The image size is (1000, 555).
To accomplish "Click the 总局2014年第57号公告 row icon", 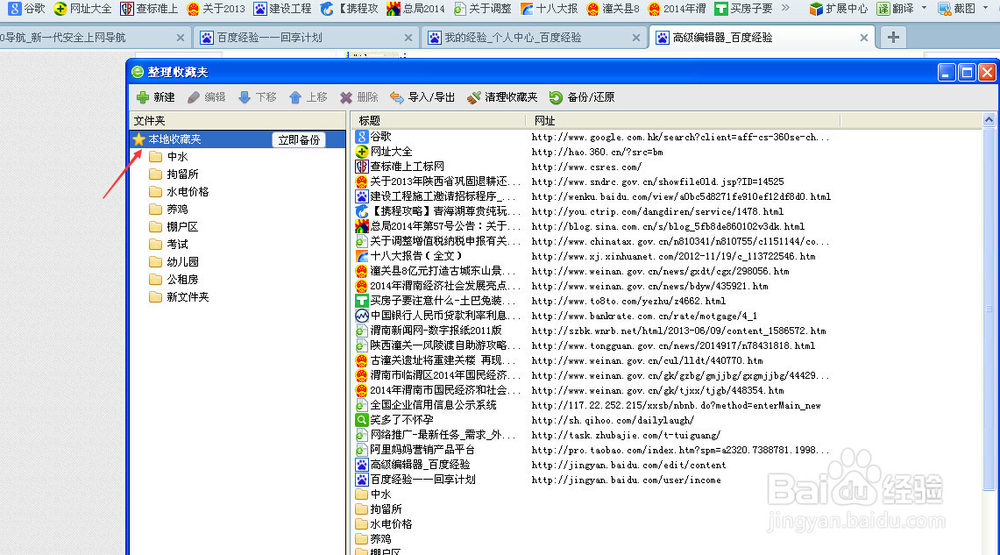I will point(362,226).
